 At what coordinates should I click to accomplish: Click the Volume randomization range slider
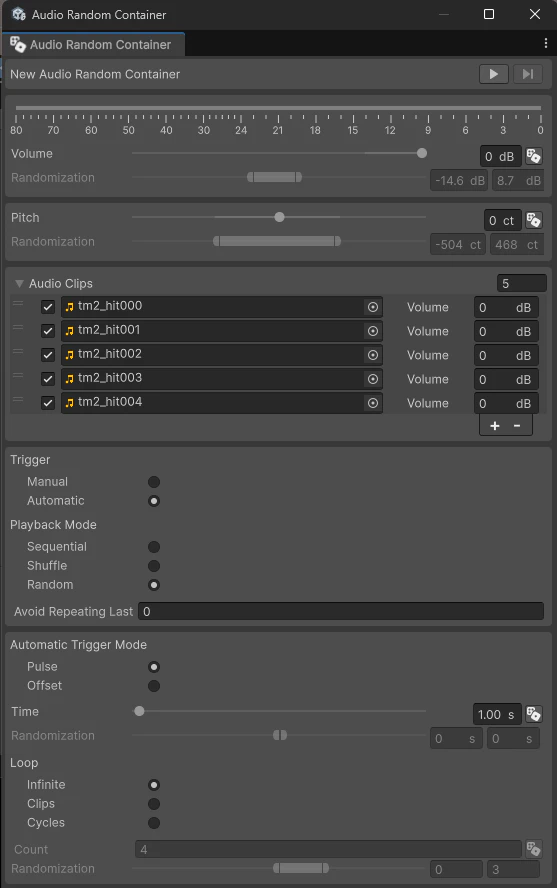[275, 177]
